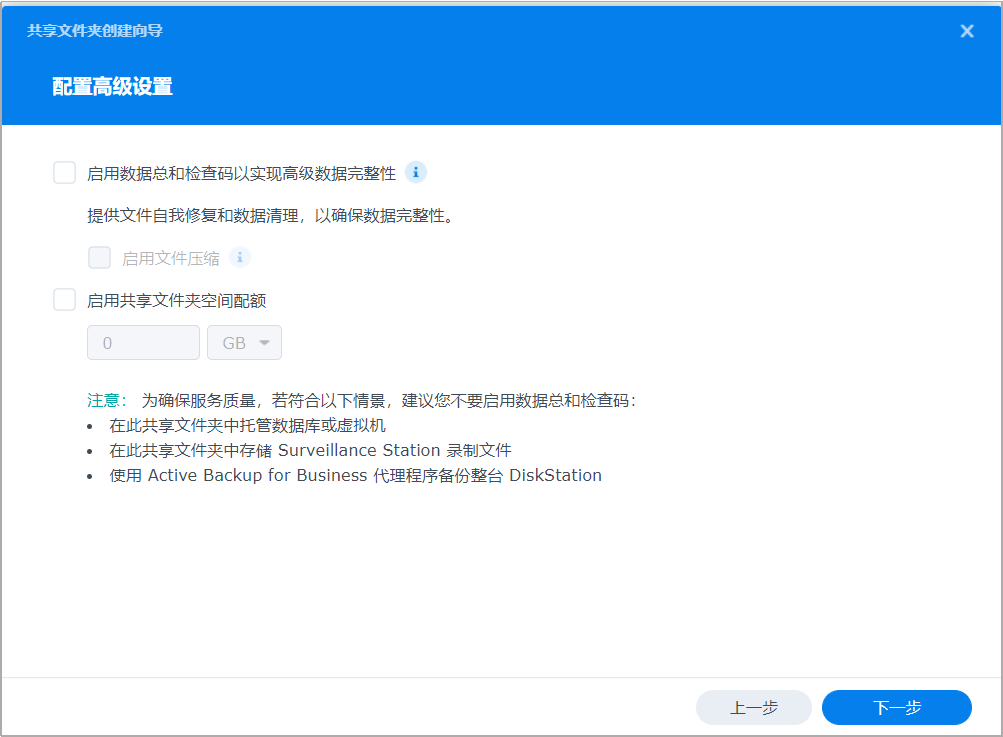The width and height of the screenshot is (1003, 737).
Task: Close the shared folder creation wizard
Action: [x=967, y=31]
